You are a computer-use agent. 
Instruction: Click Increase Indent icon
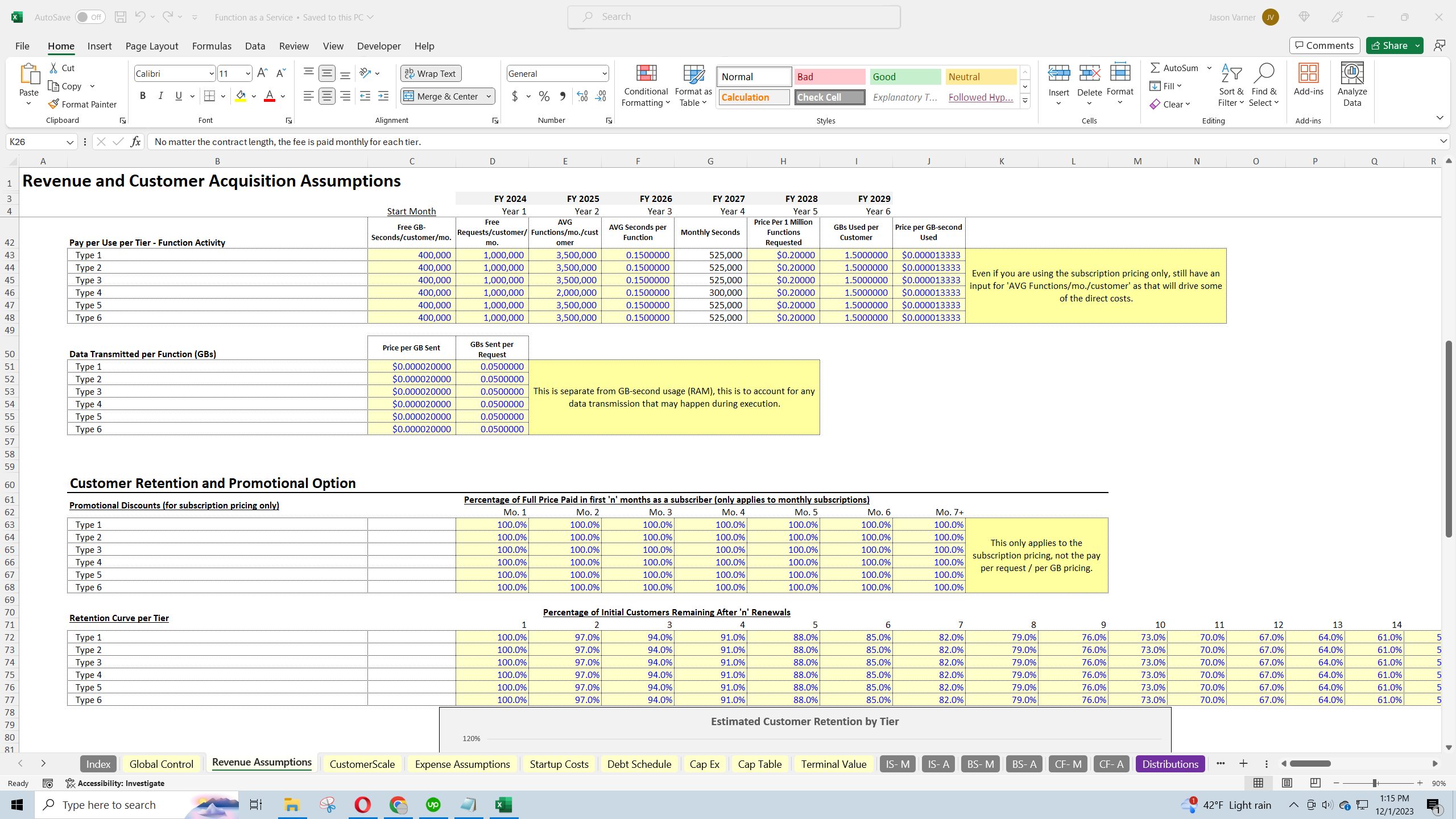pos(383,96)
